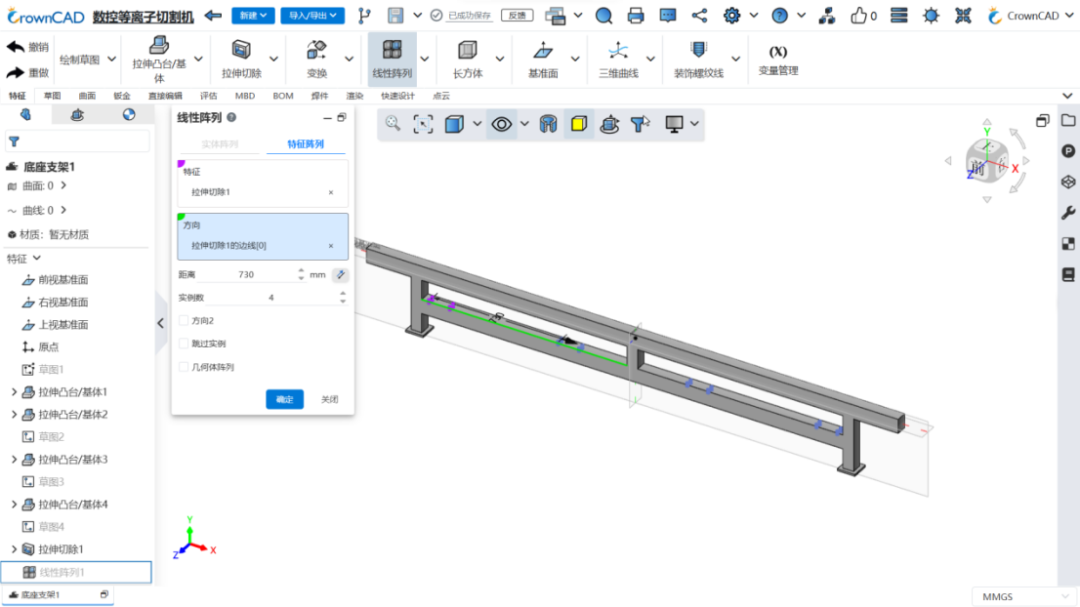Toggle the eye visibility icon in view toolbar
This screenshot has width=1080, height=607.
click(501, 124)
